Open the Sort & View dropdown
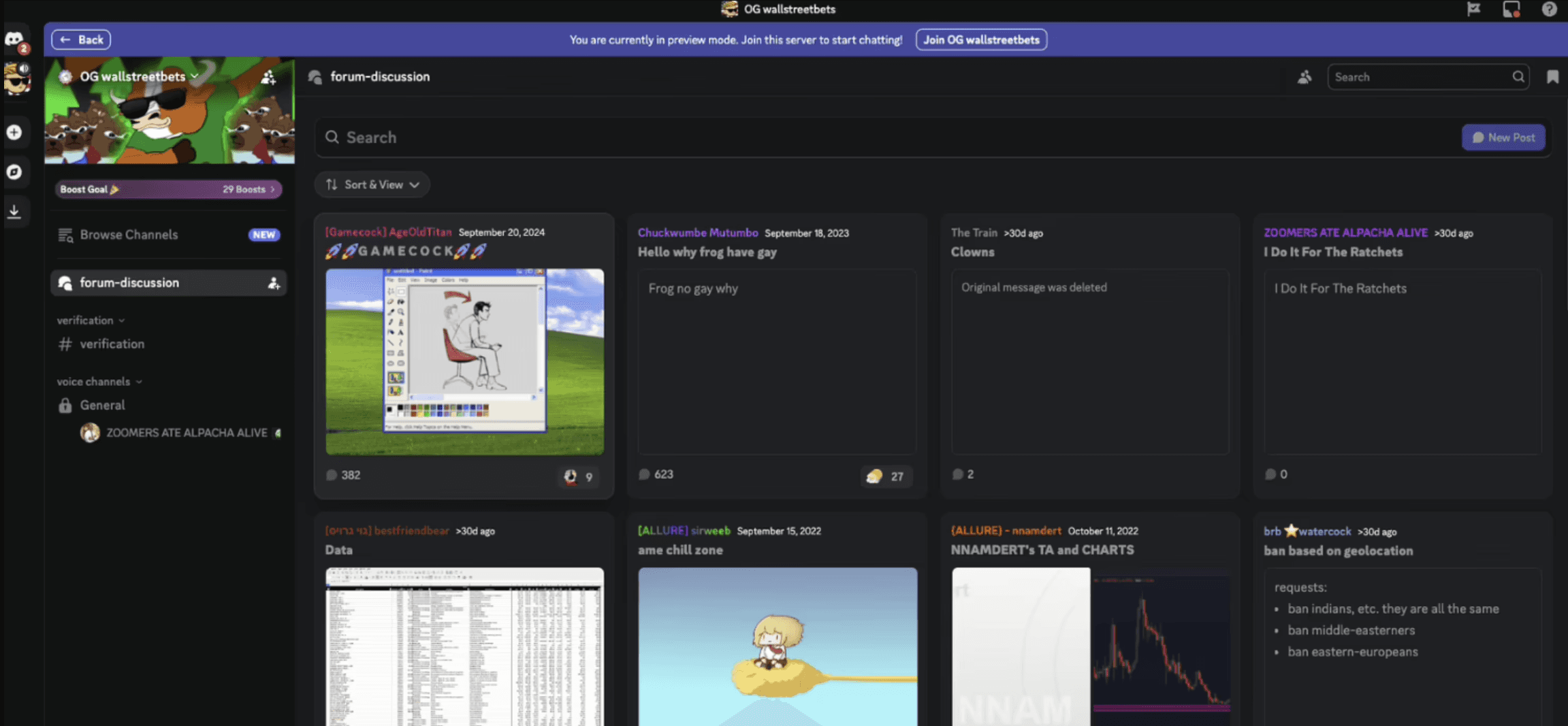The image size is (1568, 726). coord(372,184)
